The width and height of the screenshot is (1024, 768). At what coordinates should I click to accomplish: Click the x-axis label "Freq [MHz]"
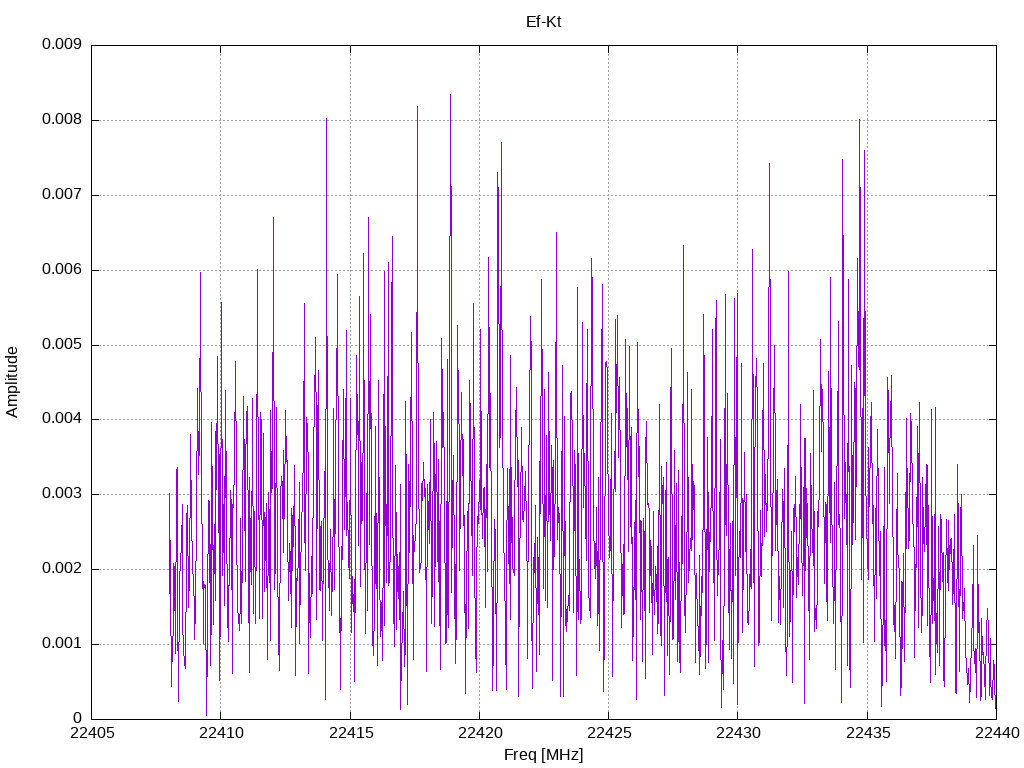pyautogui.click(x=543, y=755)
